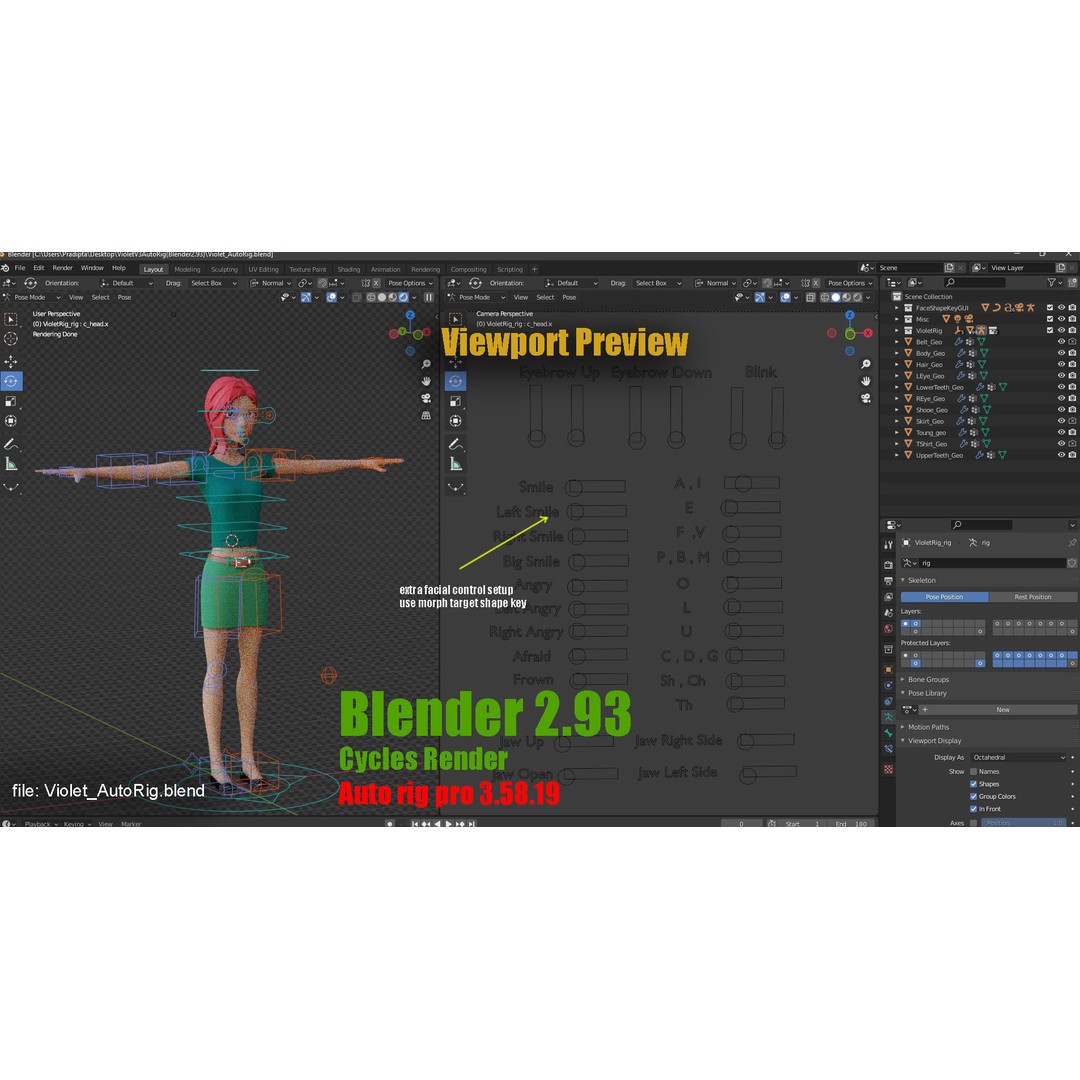This screenshot has height=1080, width=1080.
Task: Open the Select menu in right viewport
Action: click(546, 298)
